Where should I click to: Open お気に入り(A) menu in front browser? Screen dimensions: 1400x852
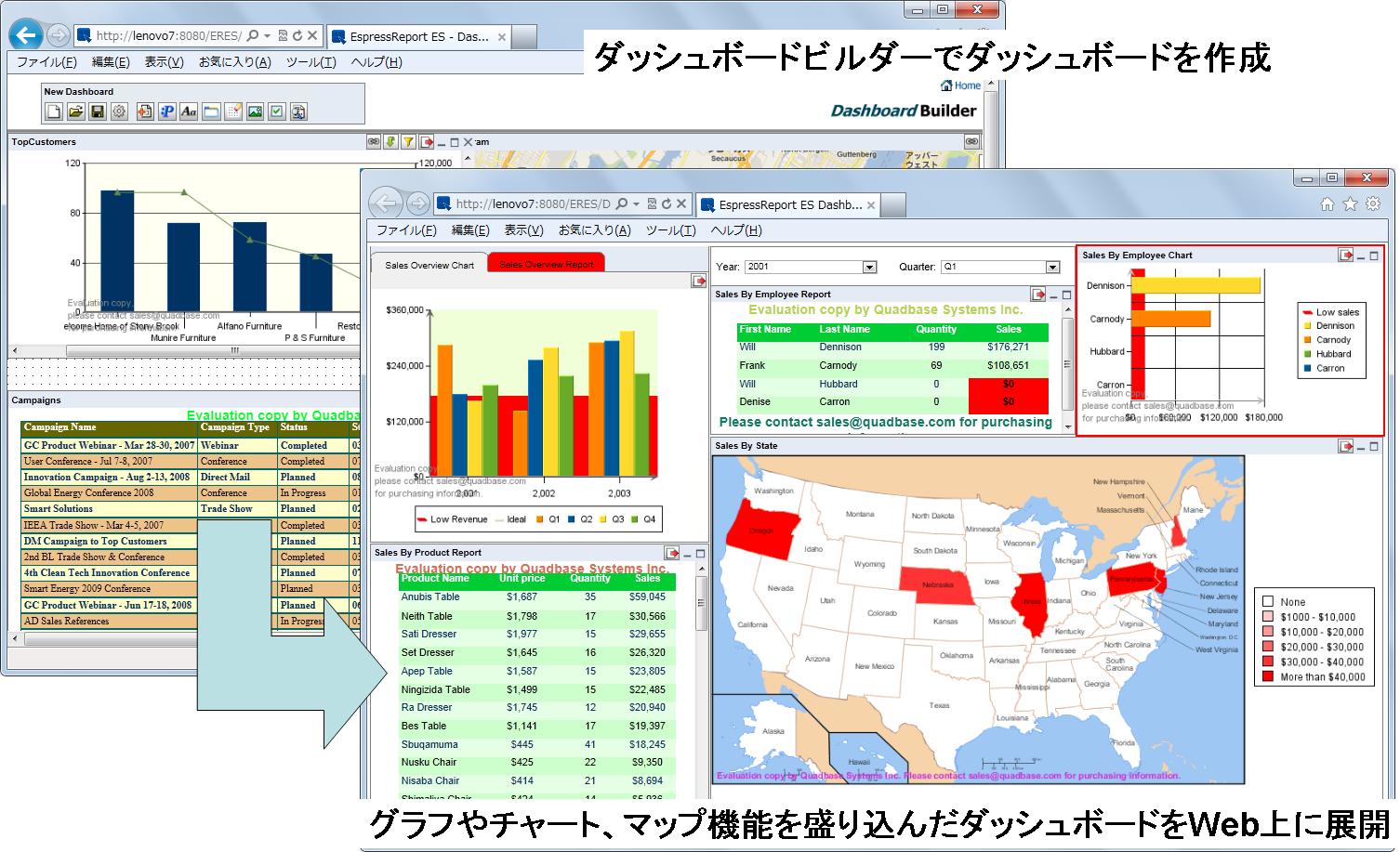pyautogui.click(x=594, y=230)
